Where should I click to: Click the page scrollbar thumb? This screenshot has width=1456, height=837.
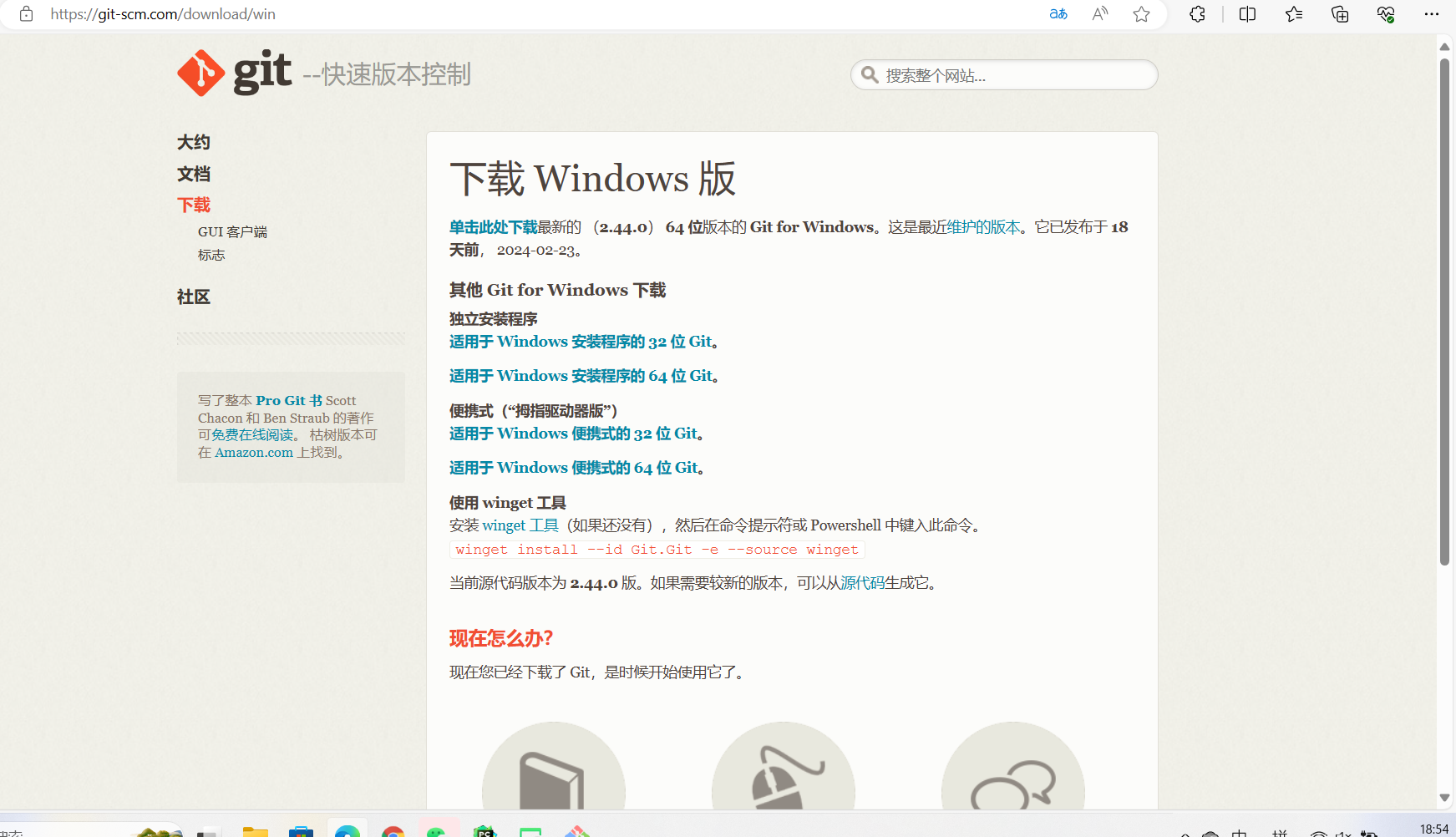pyautogui.click(x=1444, y=312)
